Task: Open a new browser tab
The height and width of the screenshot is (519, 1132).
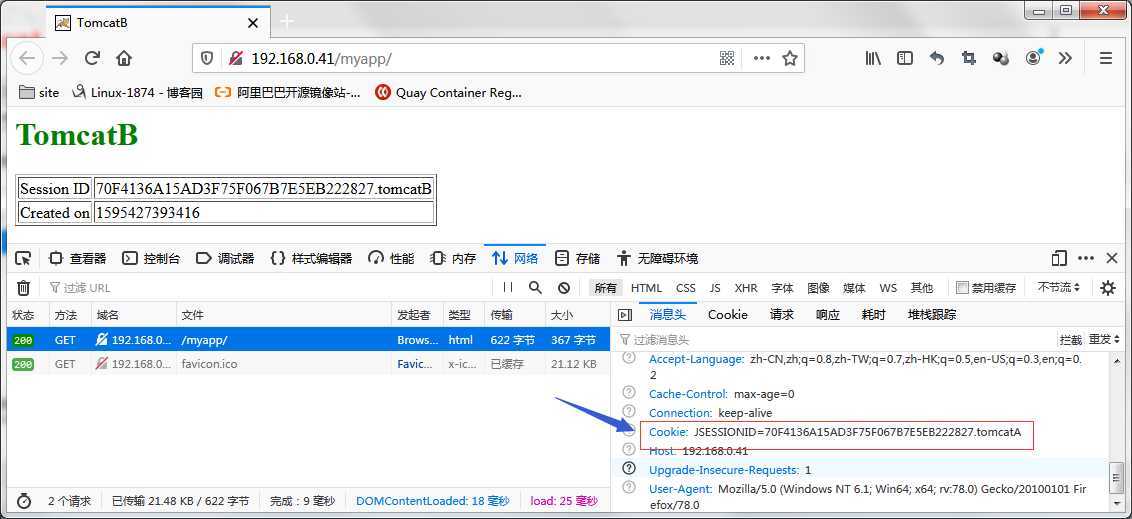Action: click(x=287, y=22)
